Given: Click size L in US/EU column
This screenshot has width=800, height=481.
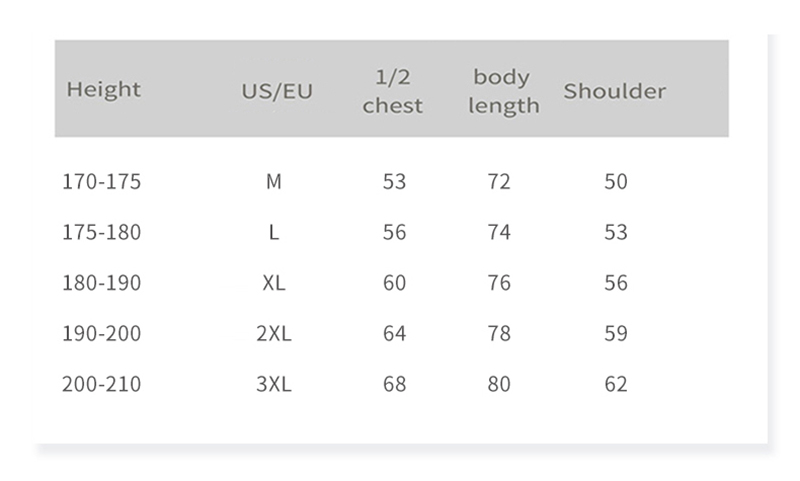Looking at the screenshot, I should (x=274, y=232).
